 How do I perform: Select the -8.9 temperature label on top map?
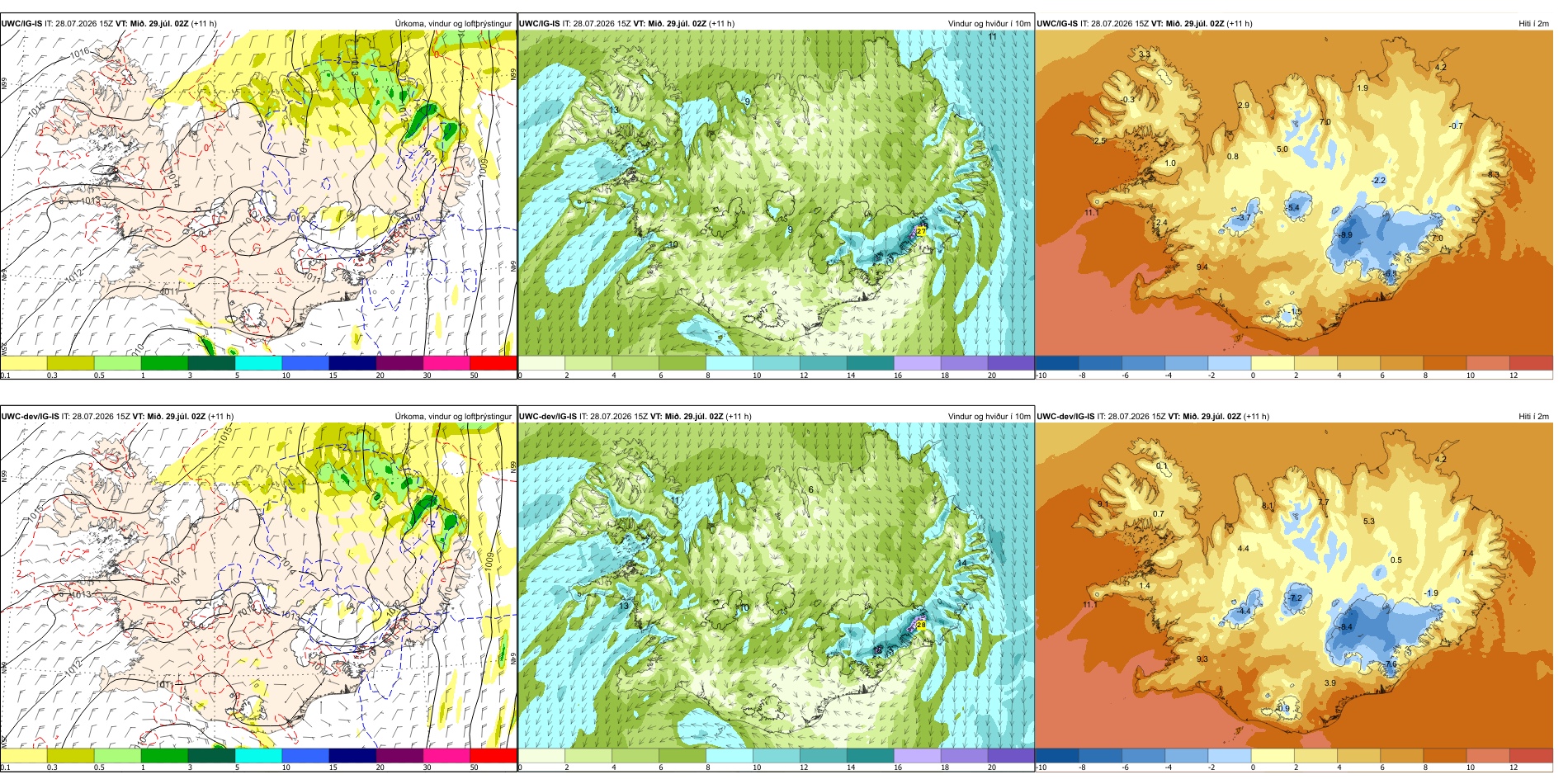click(1344, 235)
